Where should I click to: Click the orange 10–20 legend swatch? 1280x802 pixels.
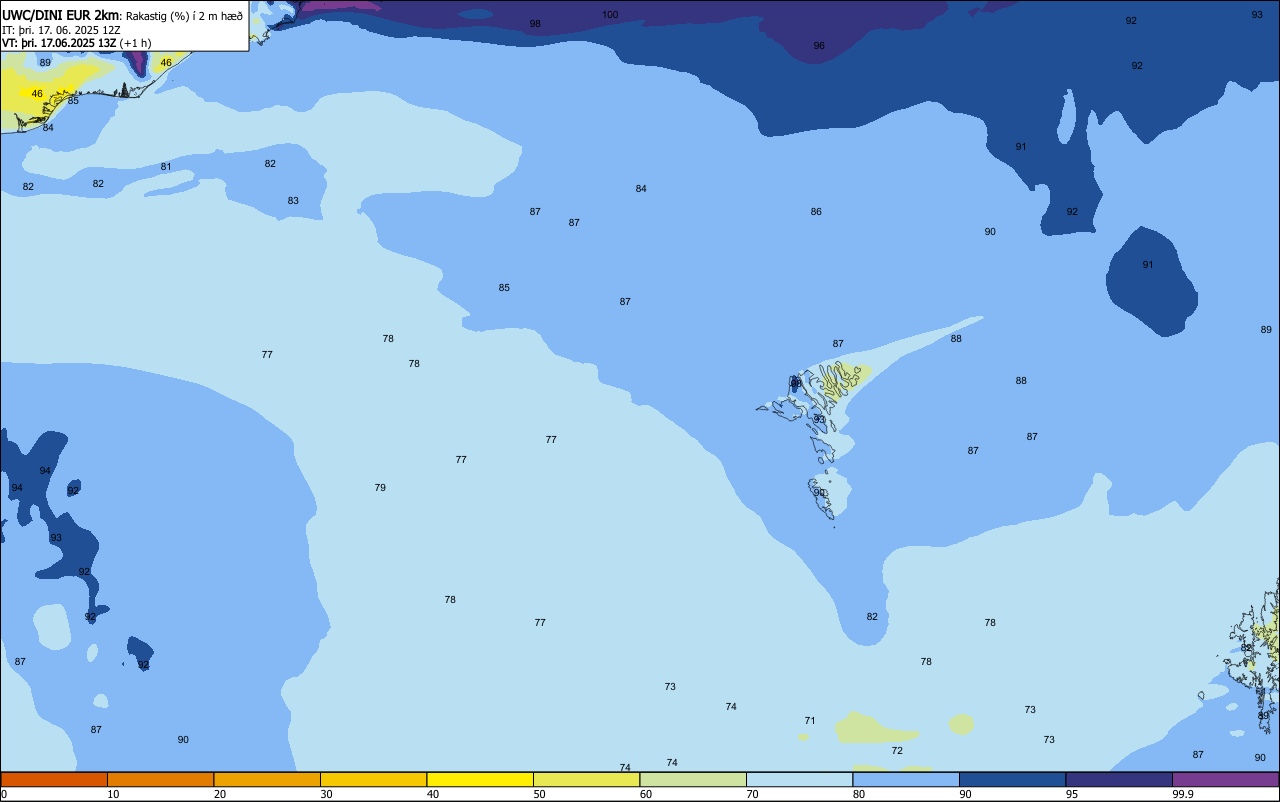coord(160,779)
